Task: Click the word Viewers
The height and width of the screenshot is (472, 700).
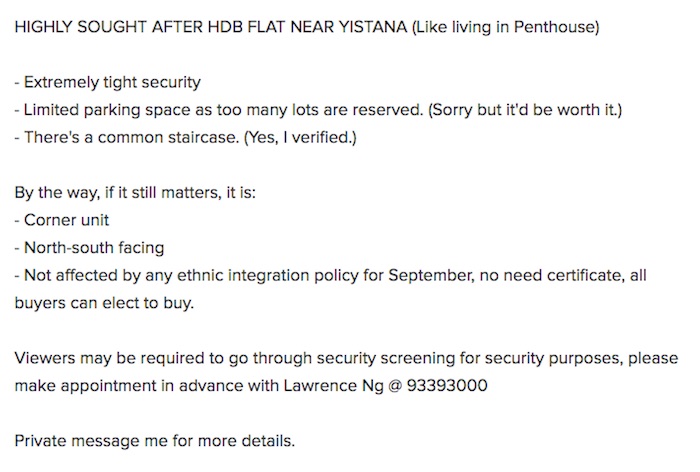Action: (x=43, y=357)
